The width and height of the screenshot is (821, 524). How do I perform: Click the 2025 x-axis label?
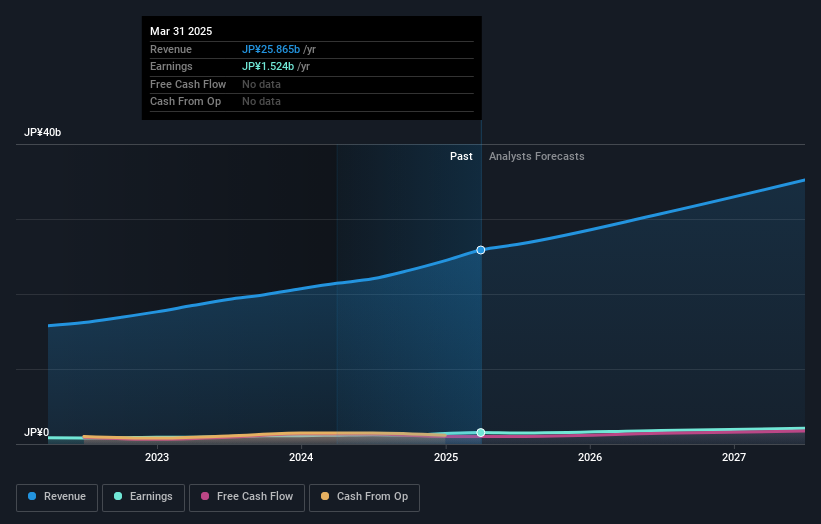446,458
